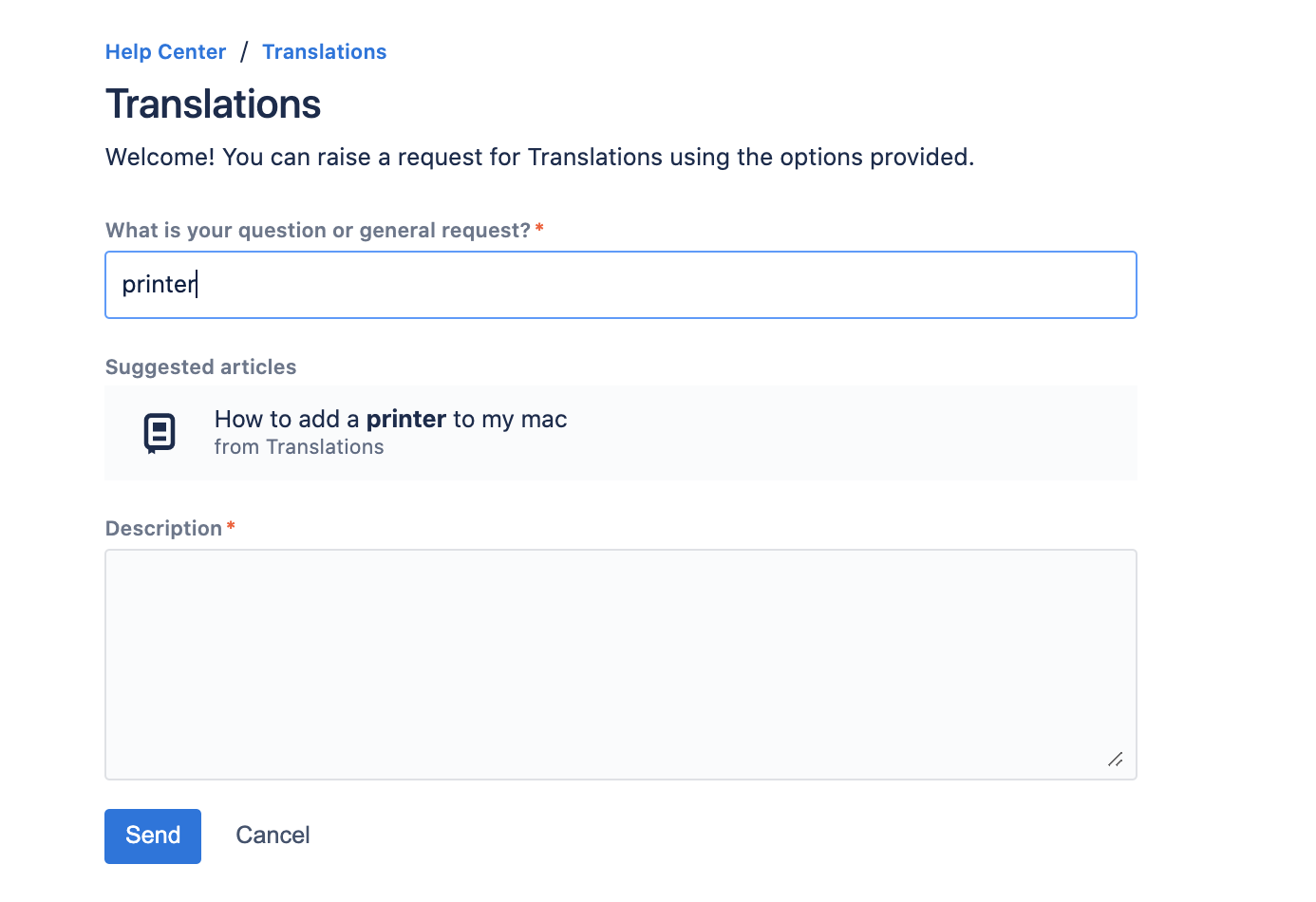Click the breadcrumb slash separator
Viewport: 1316px width, 902px height.
pos(244,52)
